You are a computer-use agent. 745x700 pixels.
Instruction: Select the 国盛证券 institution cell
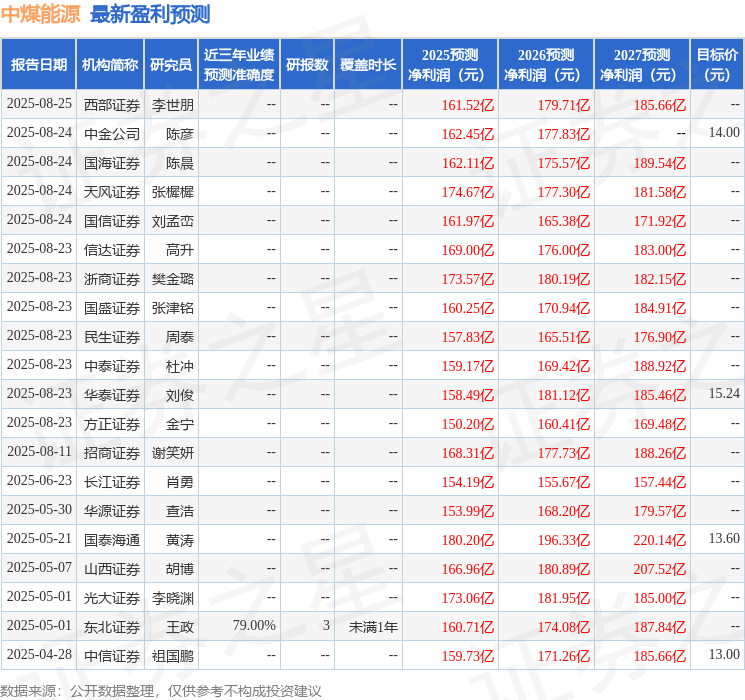pyautogui.click(x=112, y=308)
